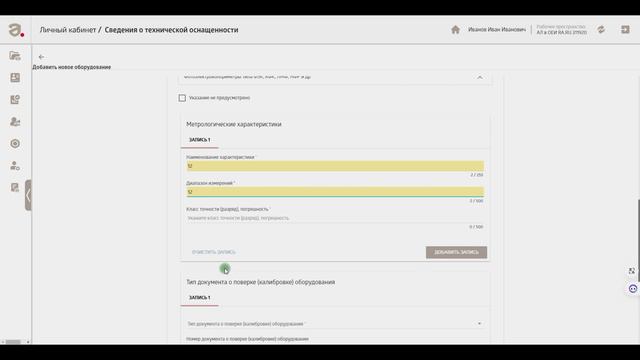
Task: Click 'Добавить новое оборудование' title text
Action: pos(72,67)
